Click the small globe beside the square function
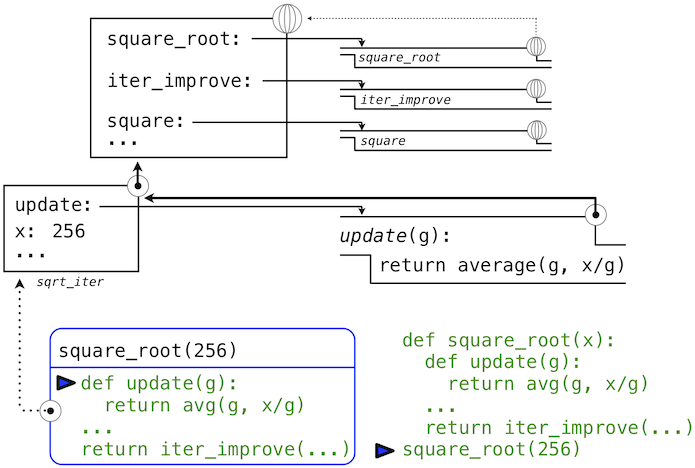Viewport: 695px width, 468px height. click(537, 129)
